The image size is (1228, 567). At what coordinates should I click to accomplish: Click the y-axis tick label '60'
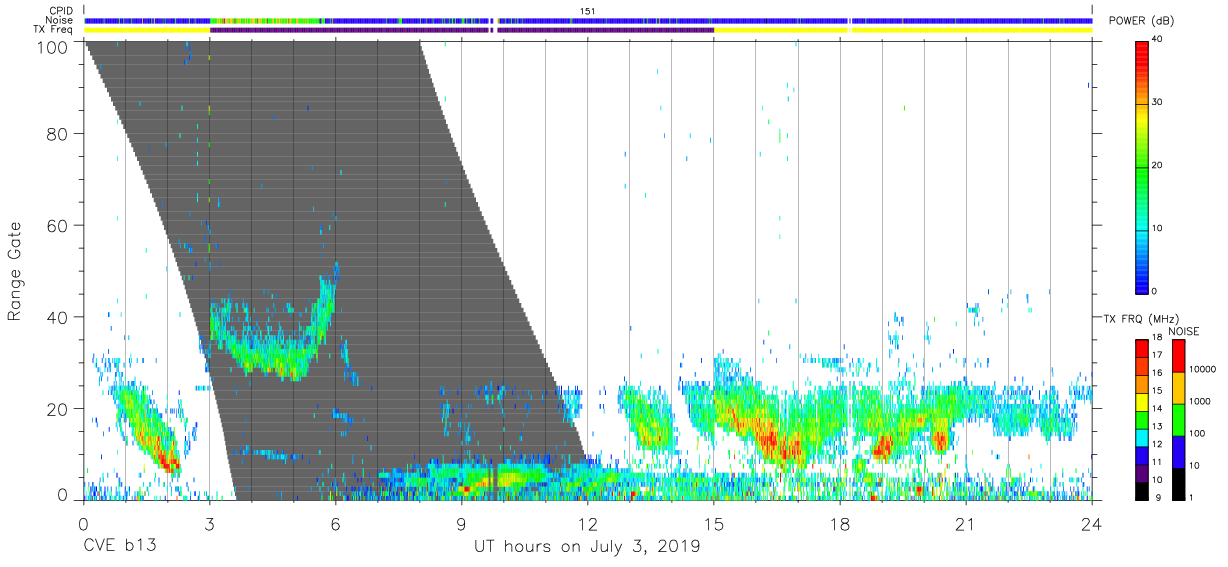point(58,225)
